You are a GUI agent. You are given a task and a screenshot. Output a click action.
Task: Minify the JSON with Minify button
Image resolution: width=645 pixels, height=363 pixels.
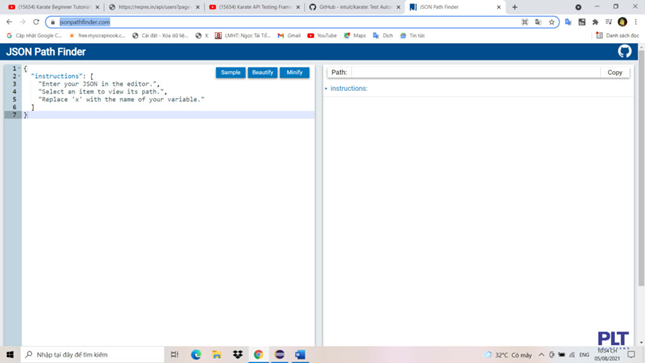point(295,72)
